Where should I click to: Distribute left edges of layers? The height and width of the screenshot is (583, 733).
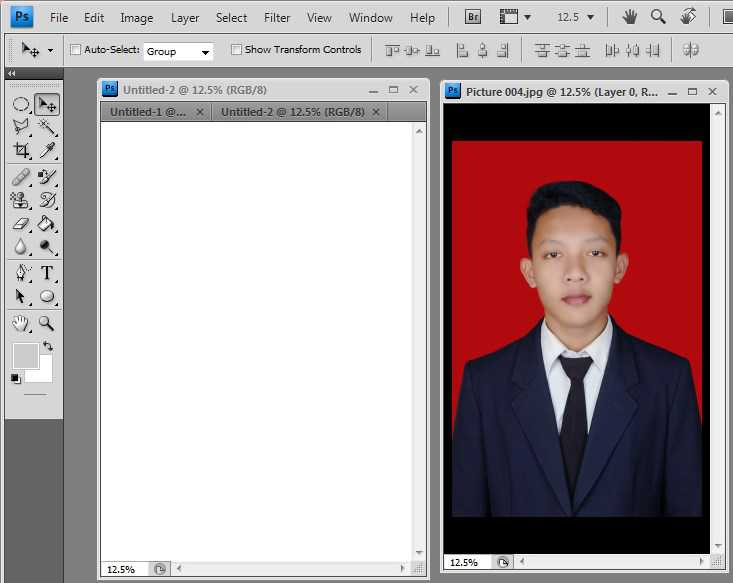click(611, 50)
